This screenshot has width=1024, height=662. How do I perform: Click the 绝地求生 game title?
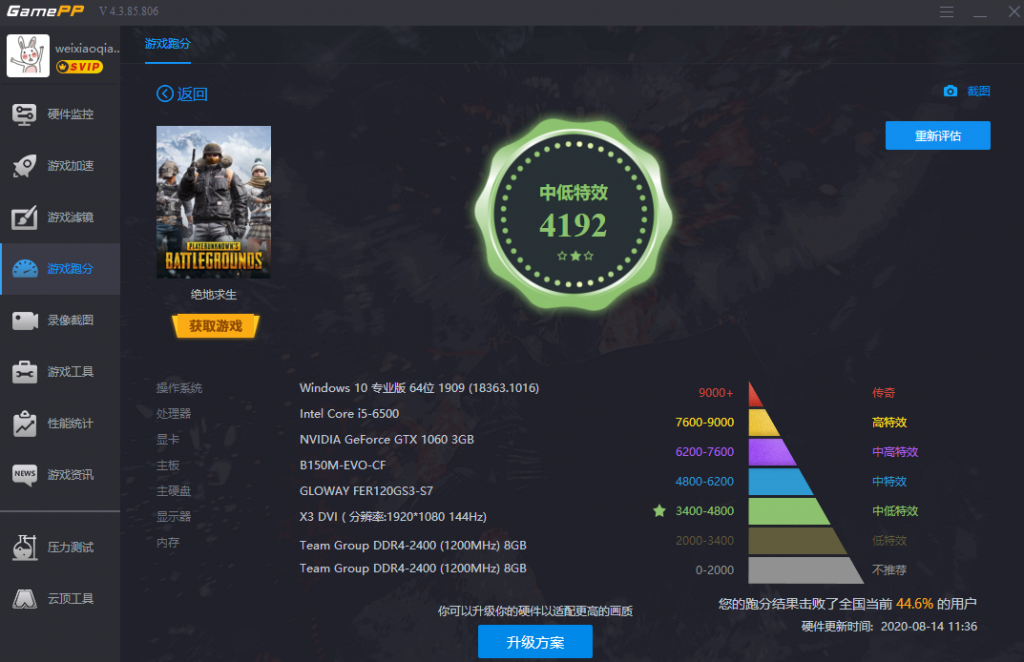click(214, 294)
